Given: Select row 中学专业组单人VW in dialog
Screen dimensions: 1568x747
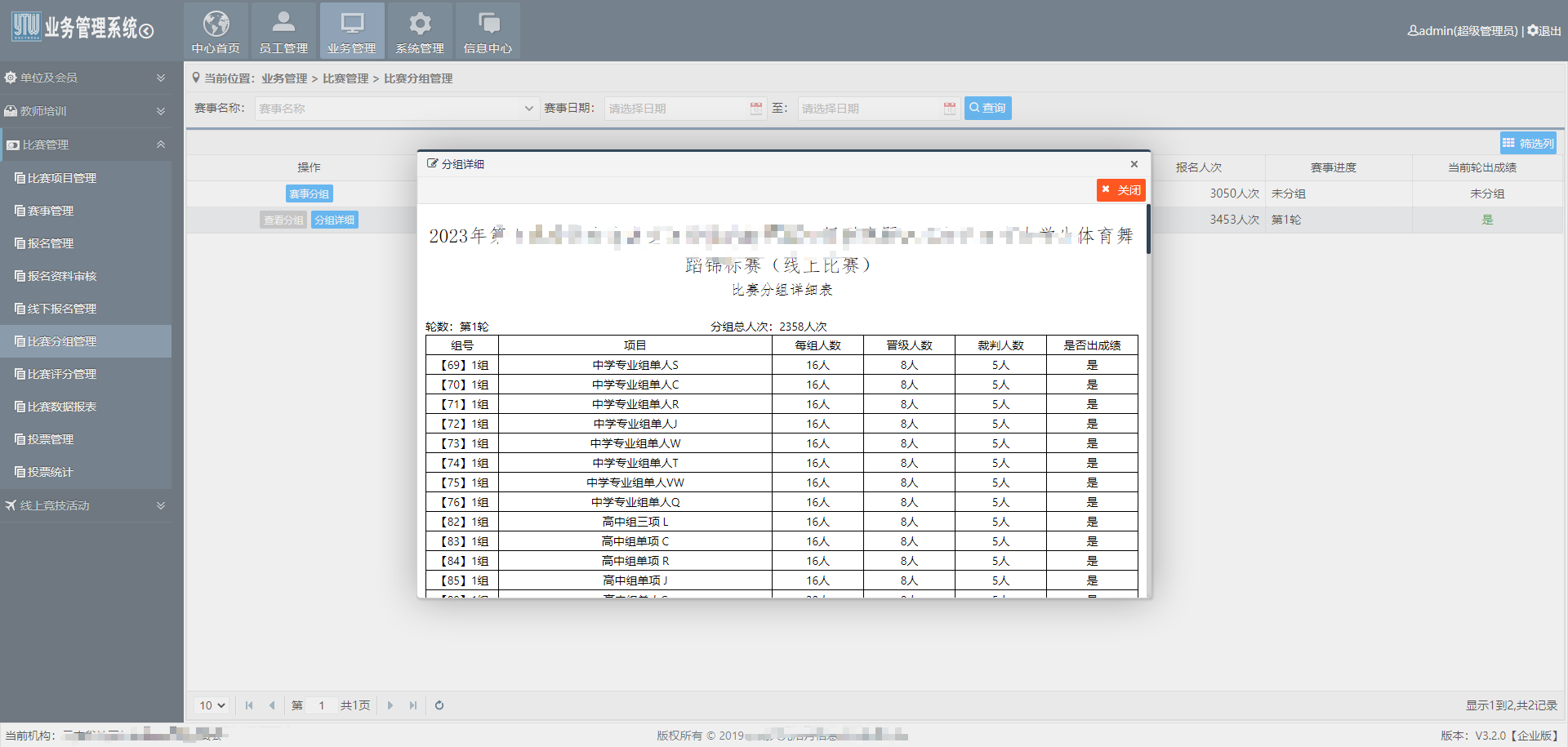Looking at the screenshot, I should click(x=782, y=482).
